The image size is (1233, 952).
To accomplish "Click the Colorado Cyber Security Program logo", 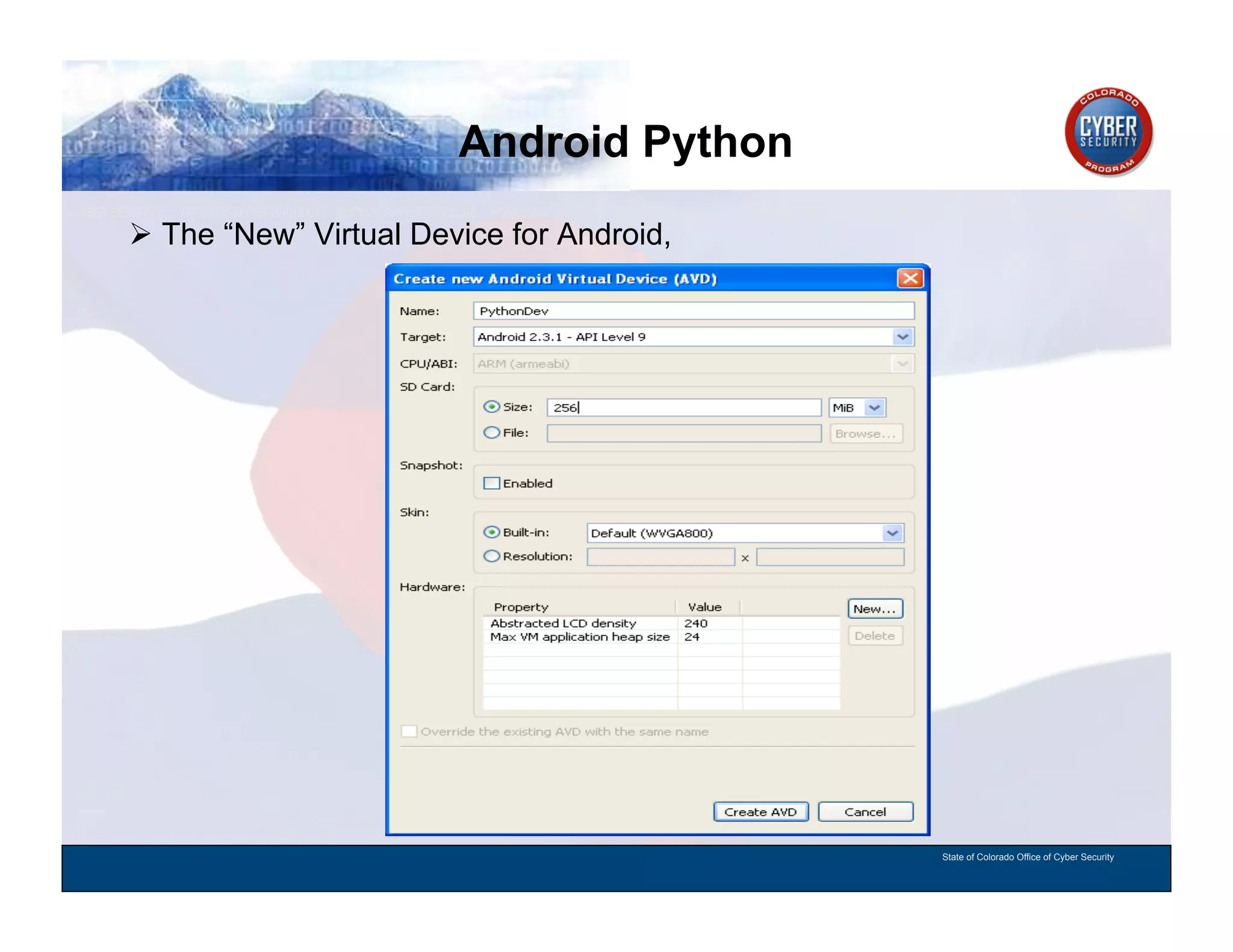I will tap(1108, 132).
